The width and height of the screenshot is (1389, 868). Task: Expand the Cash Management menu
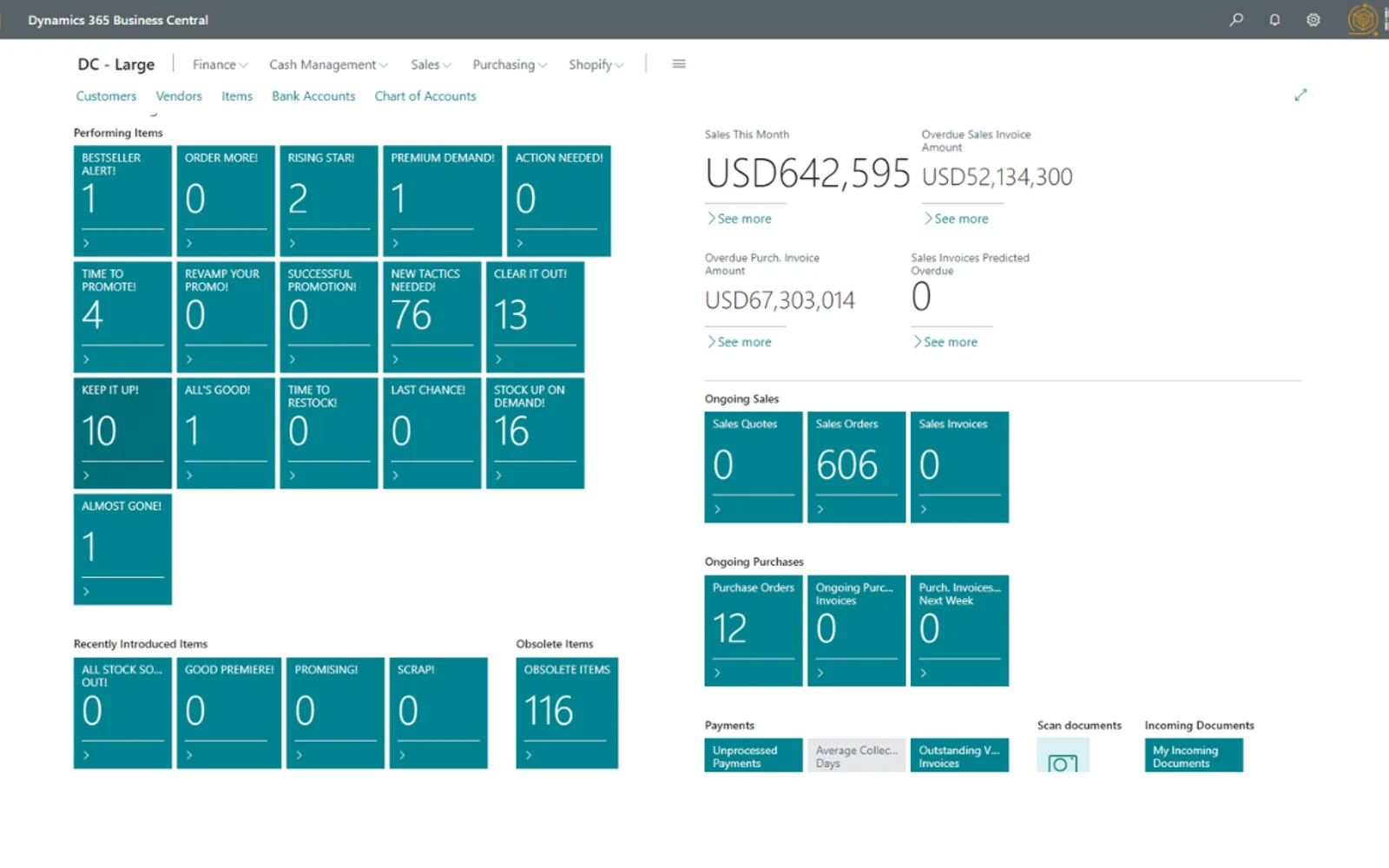pos(328,64)
